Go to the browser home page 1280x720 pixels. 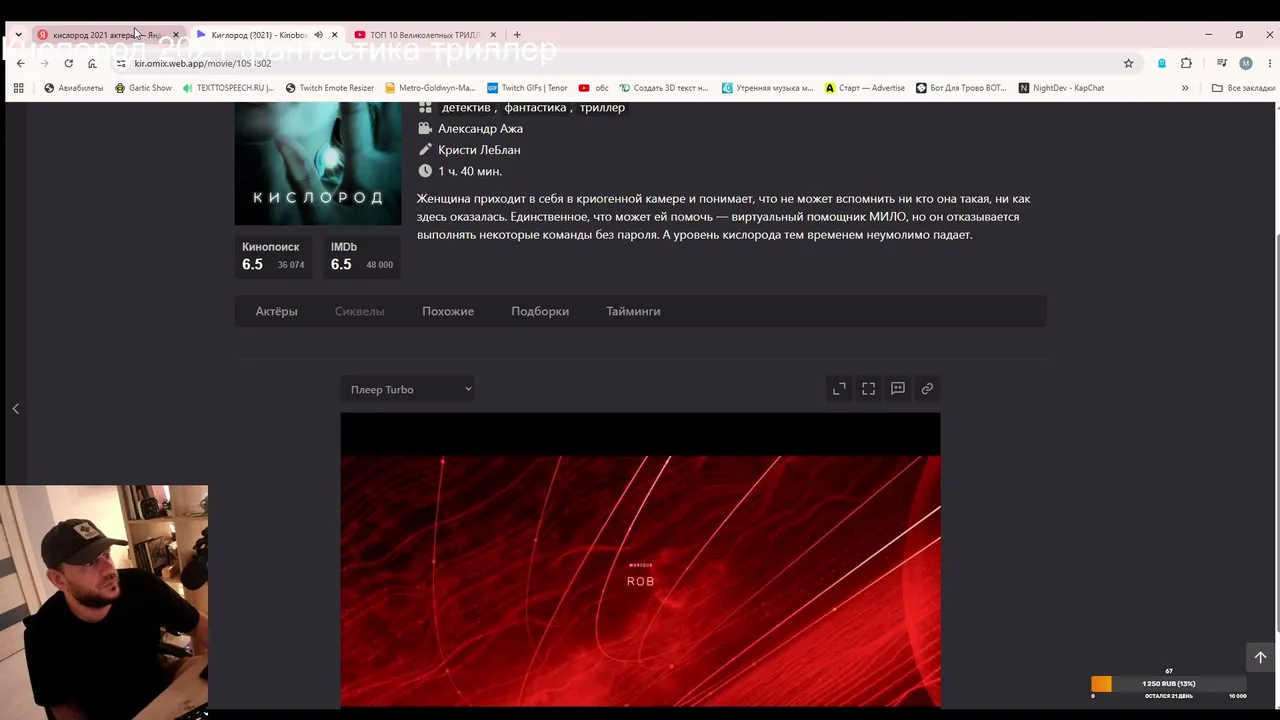(92, 63)
